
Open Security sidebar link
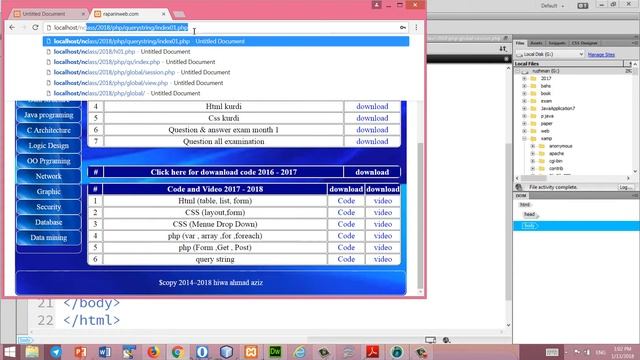pos(49,207)
